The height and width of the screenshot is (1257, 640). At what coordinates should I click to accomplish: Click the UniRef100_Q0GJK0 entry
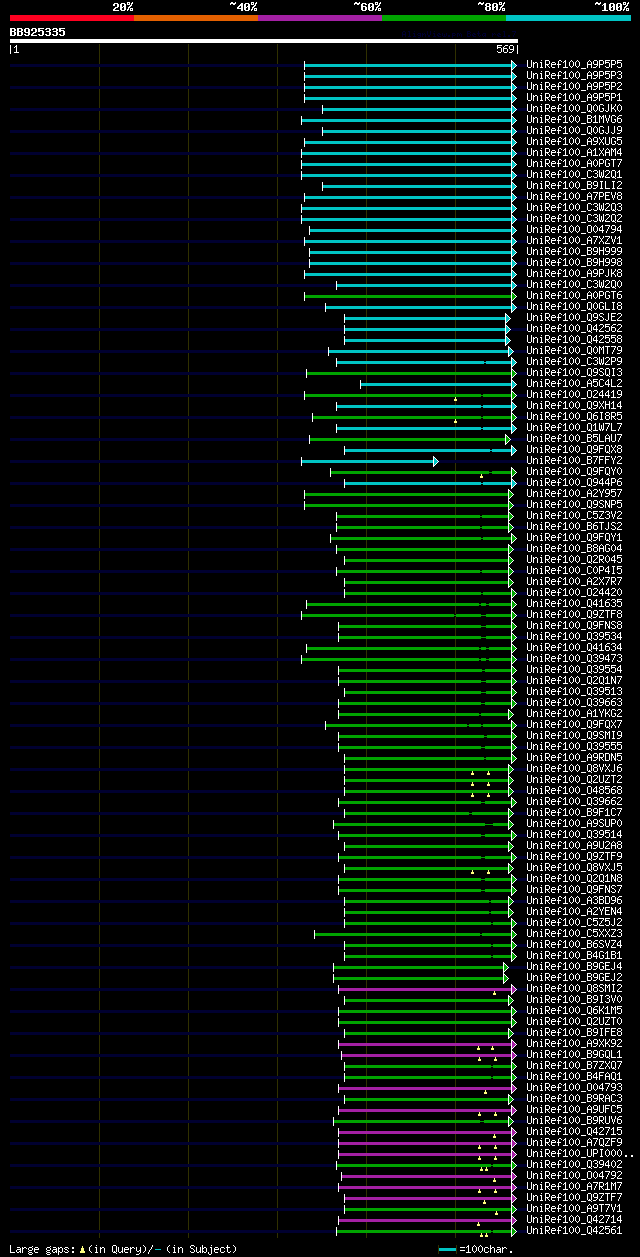point(573,108)
